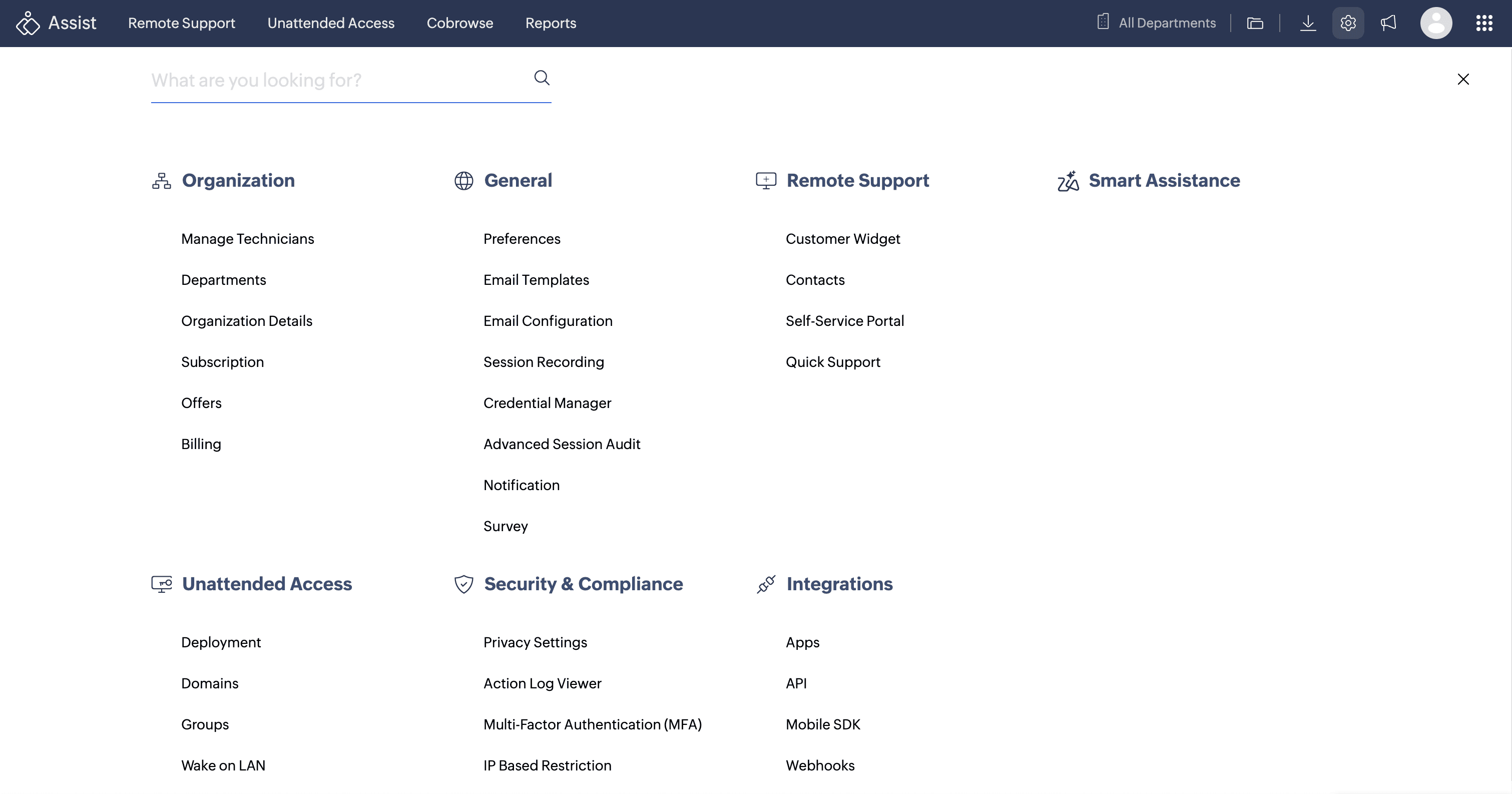Go to Domains

point(210,683)
